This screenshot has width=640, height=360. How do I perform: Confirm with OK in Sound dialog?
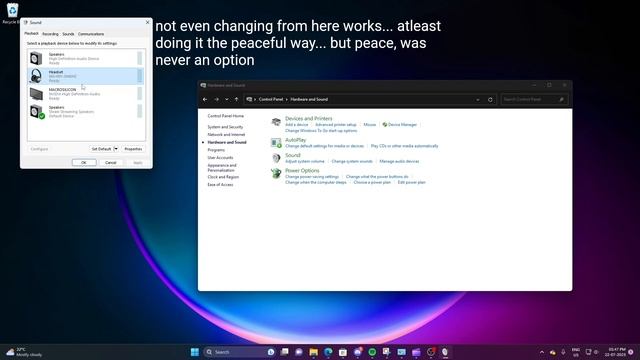(x=84, y=162)
